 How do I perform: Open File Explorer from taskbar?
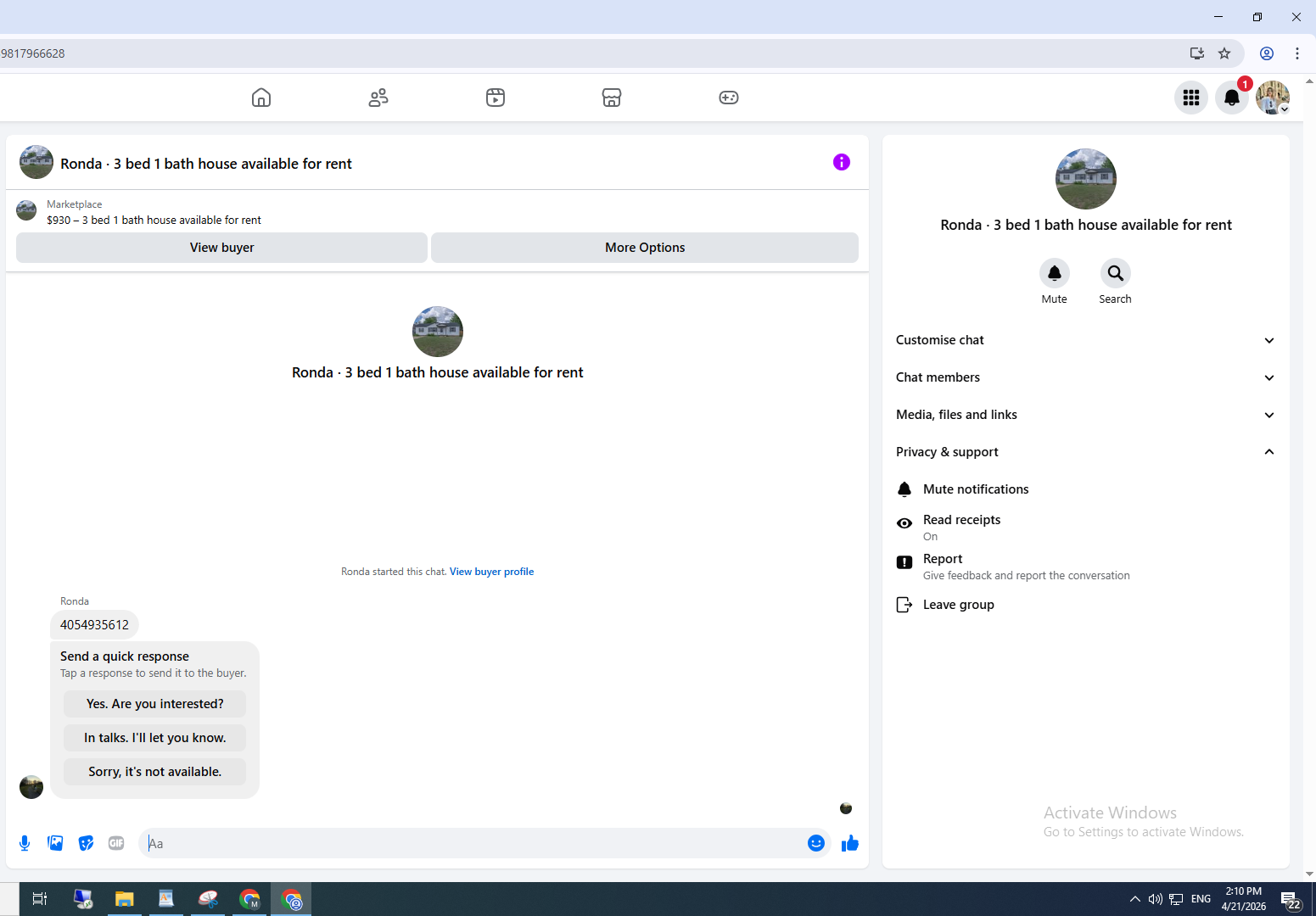click(x=125, y=899)
